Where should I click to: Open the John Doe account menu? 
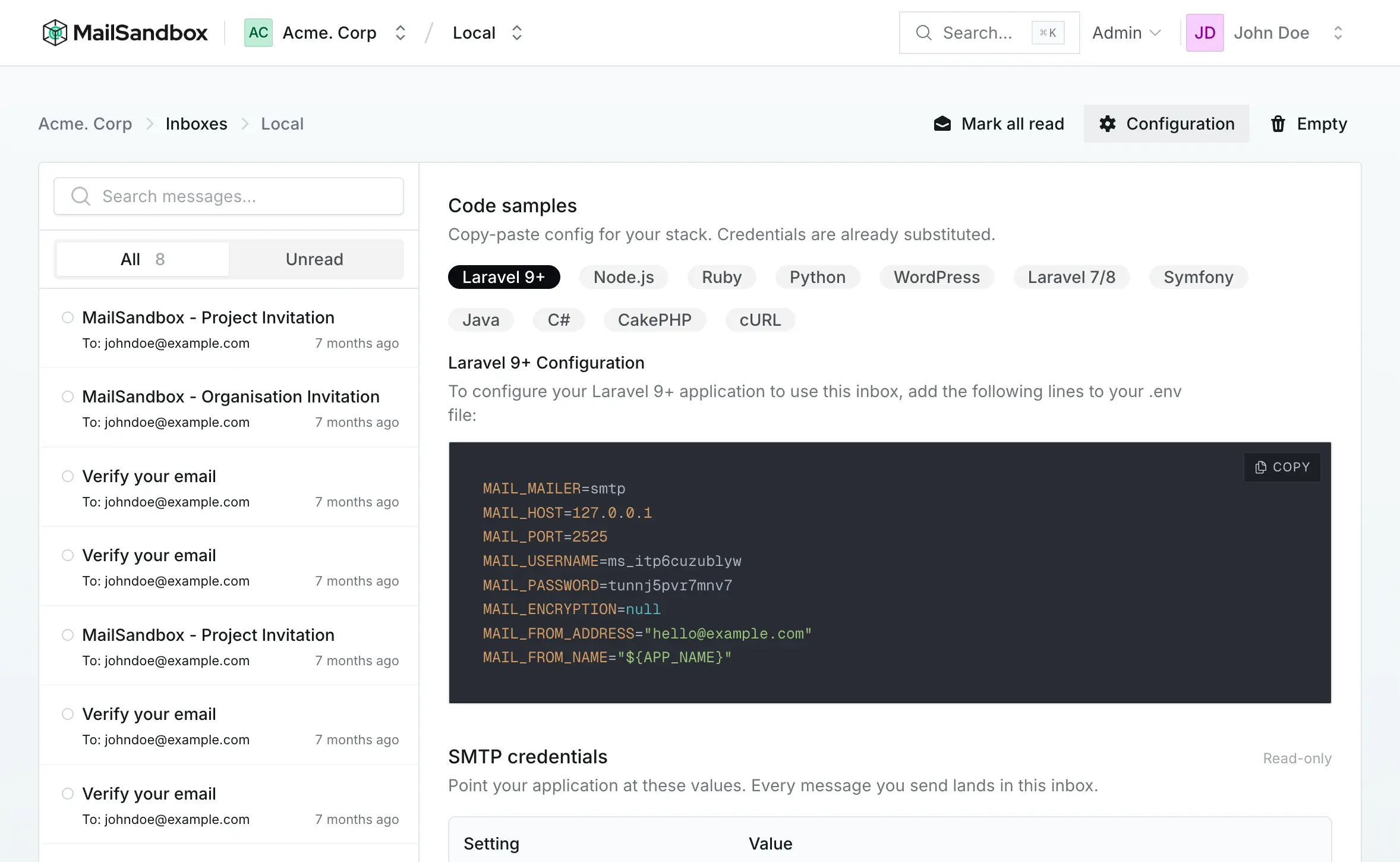1266,33
